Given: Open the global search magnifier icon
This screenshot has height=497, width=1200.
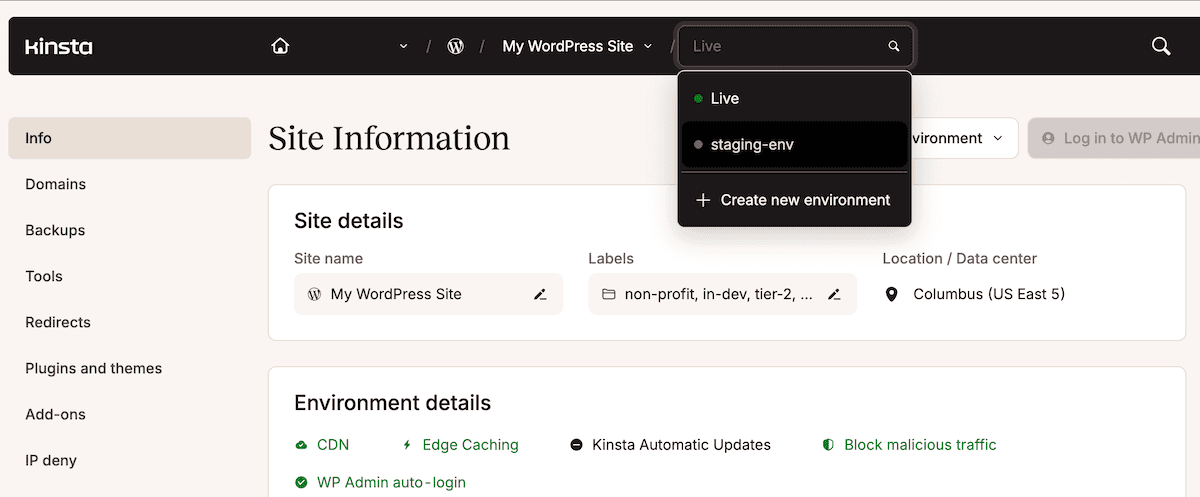Looking at the screenshot, I should pos(1161,46).
